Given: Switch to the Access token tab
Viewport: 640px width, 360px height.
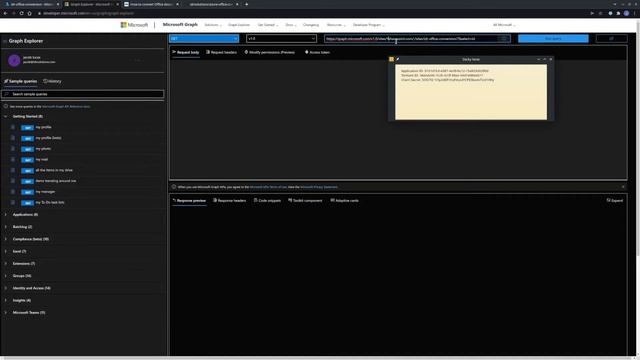Looking at the screenshot, I should point(317,52).
